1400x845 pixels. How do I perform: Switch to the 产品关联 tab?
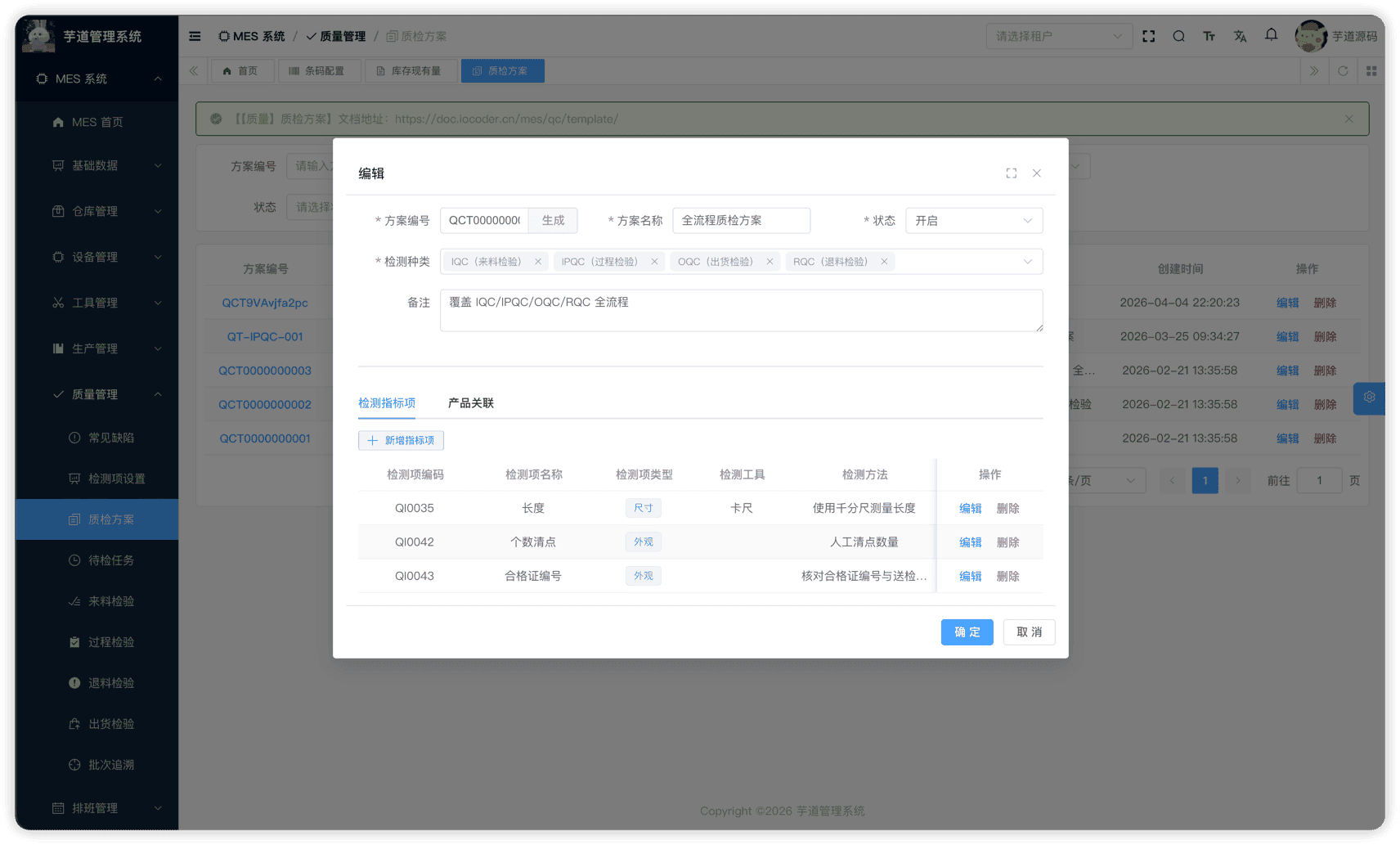click(x=470, y=403)
